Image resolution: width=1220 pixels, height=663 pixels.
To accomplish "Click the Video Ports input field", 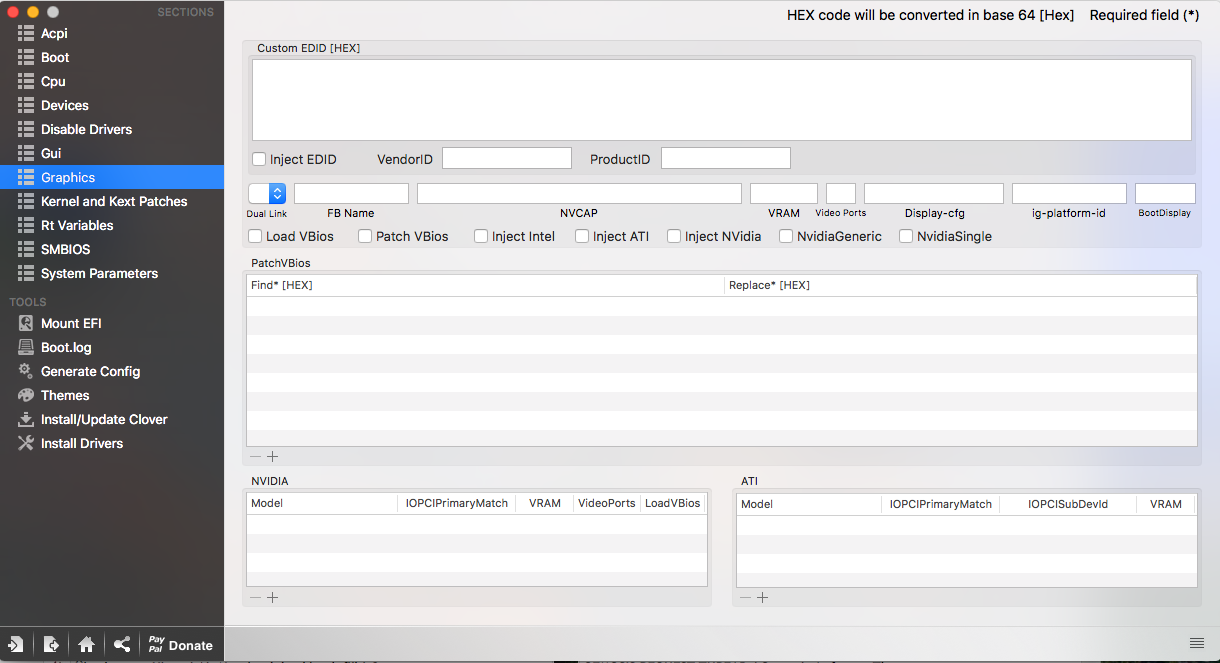I will click(x=841, y=194).
